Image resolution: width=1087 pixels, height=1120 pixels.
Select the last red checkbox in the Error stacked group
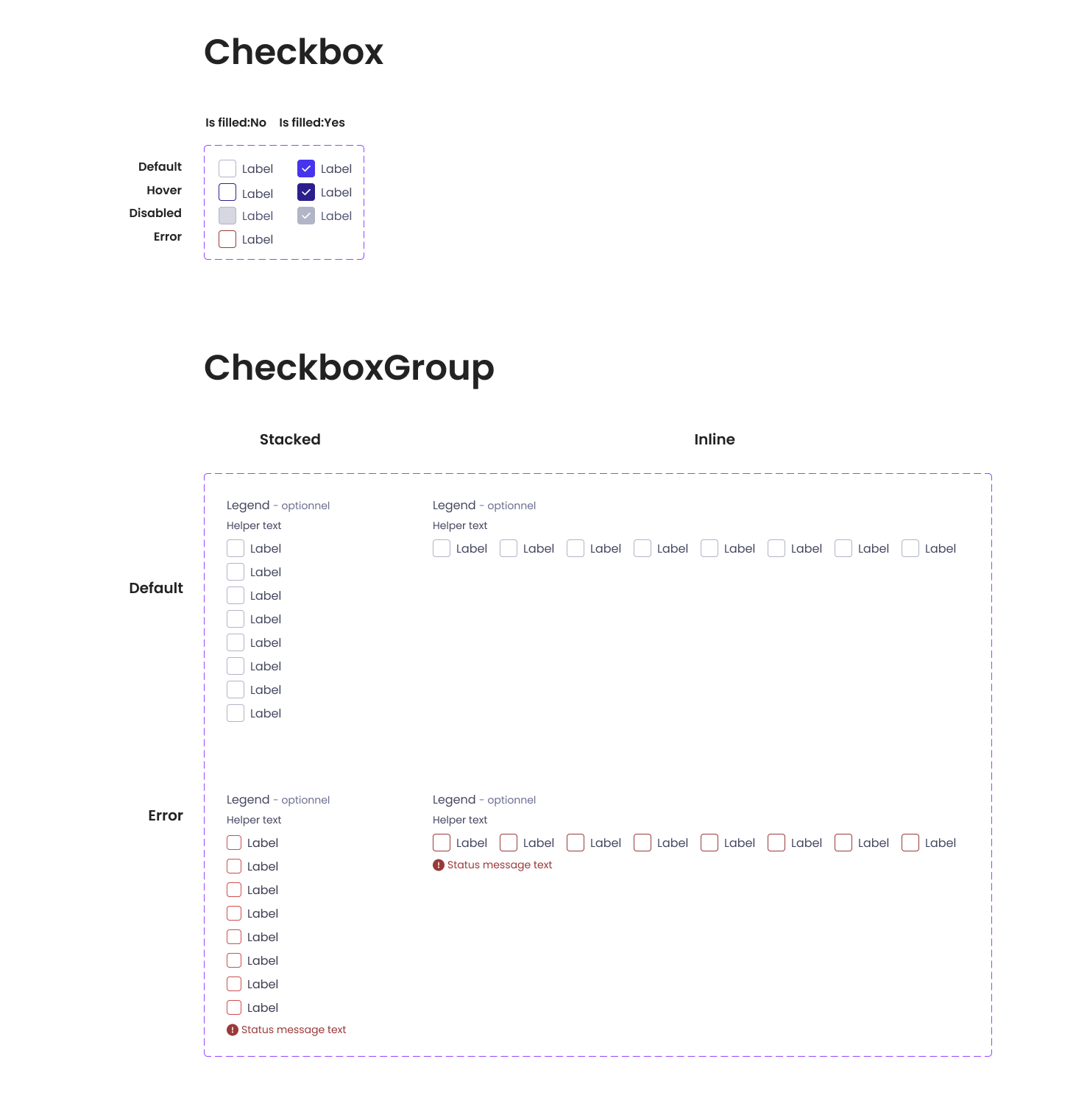(x=234, y=1007)
